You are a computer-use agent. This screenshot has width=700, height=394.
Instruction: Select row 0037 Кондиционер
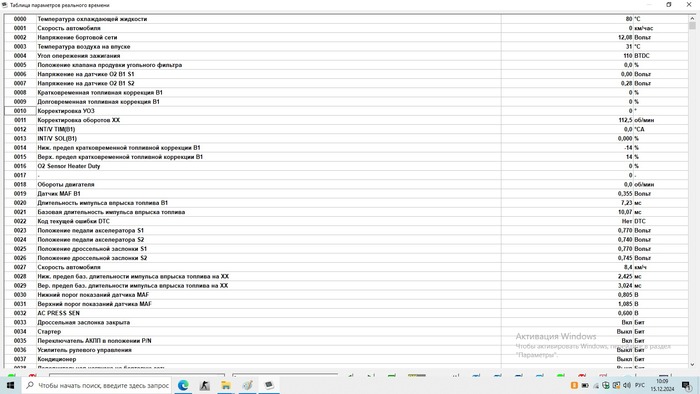[346, 359]
